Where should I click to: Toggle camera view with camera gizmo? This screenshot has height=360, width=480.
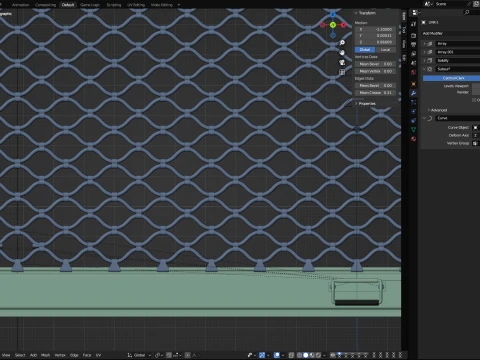(342, 62)
